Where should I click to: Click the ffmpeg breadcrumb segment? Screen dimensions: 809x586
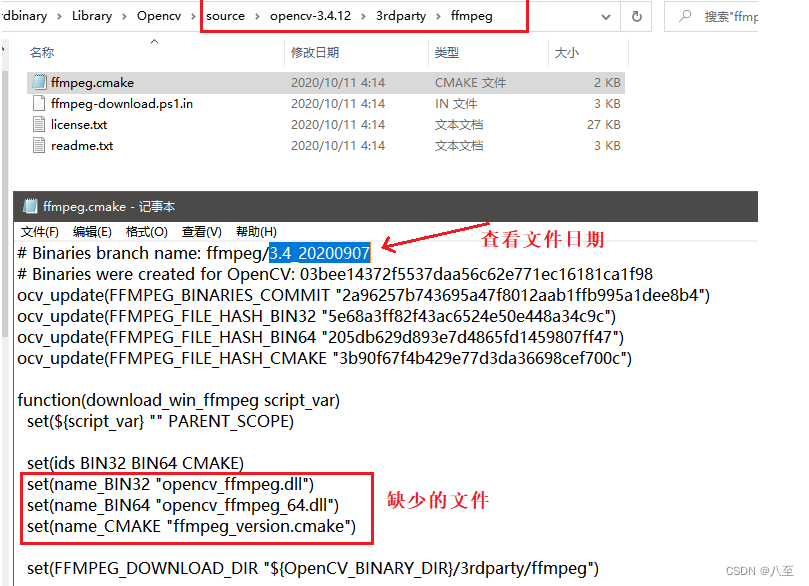point(472,16)
